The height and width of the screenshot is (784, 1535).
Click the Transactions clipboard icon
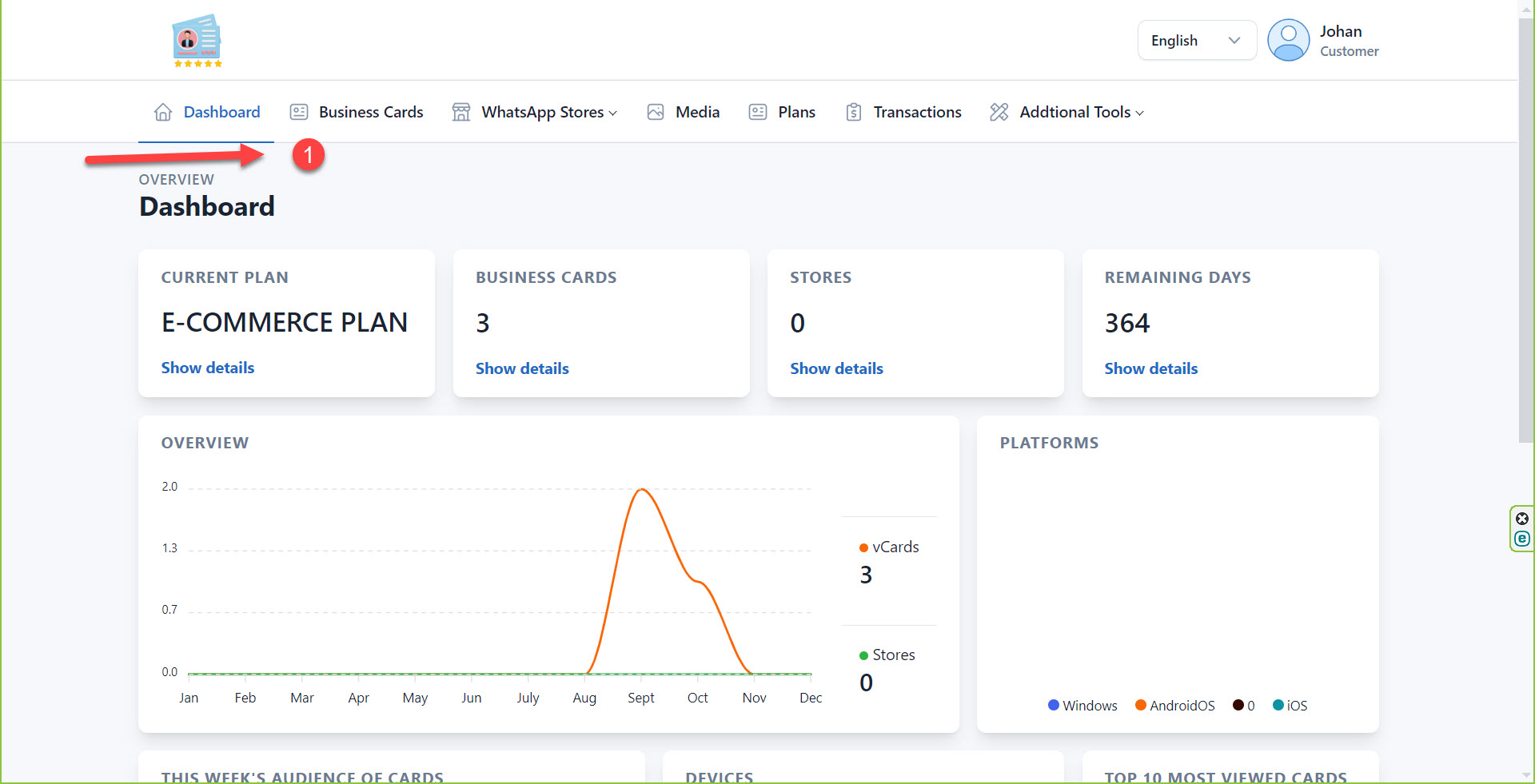(854, 113)
